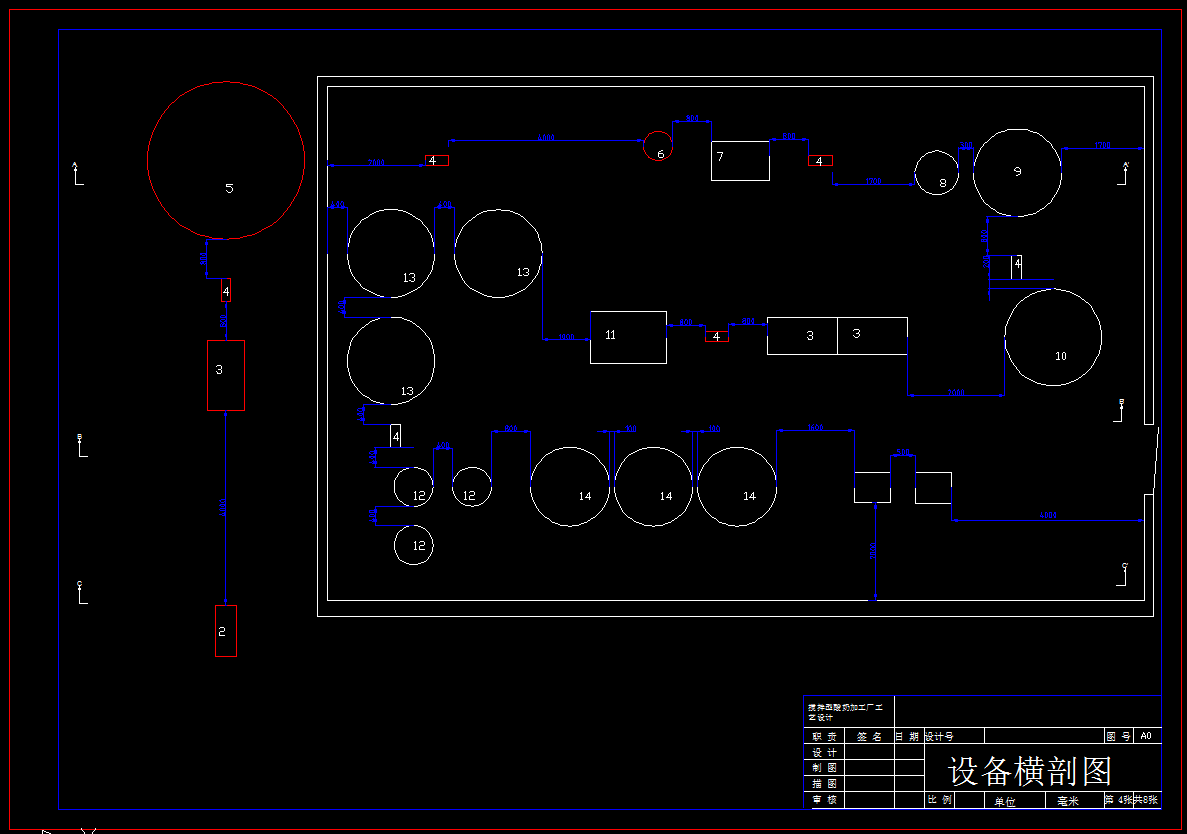This screenshot has height=834, width=1187.
Task: Click the circle labeled 9
Action: (1017, 173)
